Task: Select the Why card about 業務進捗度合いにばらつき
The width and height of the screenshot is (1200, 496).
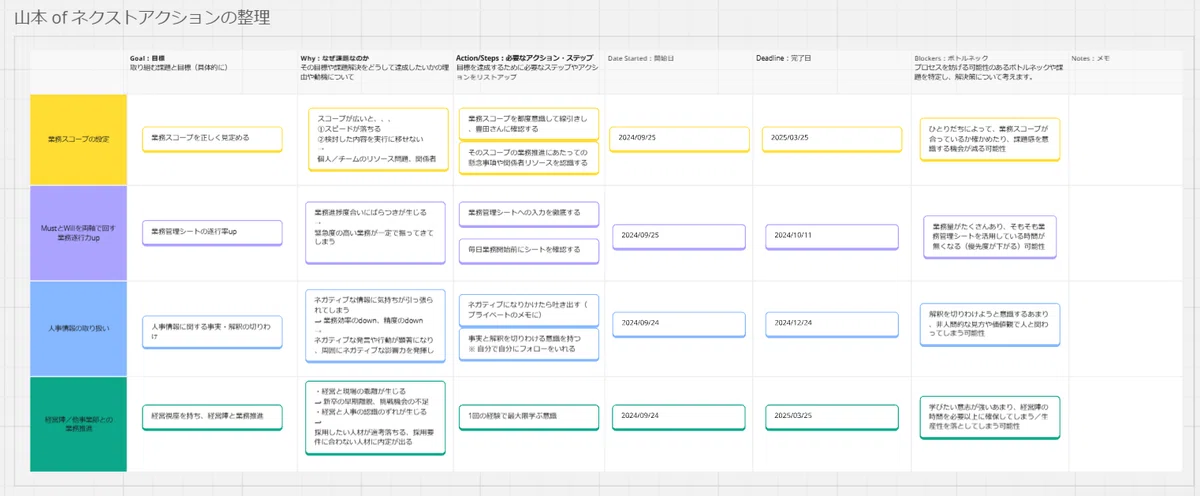Action: 375,231
